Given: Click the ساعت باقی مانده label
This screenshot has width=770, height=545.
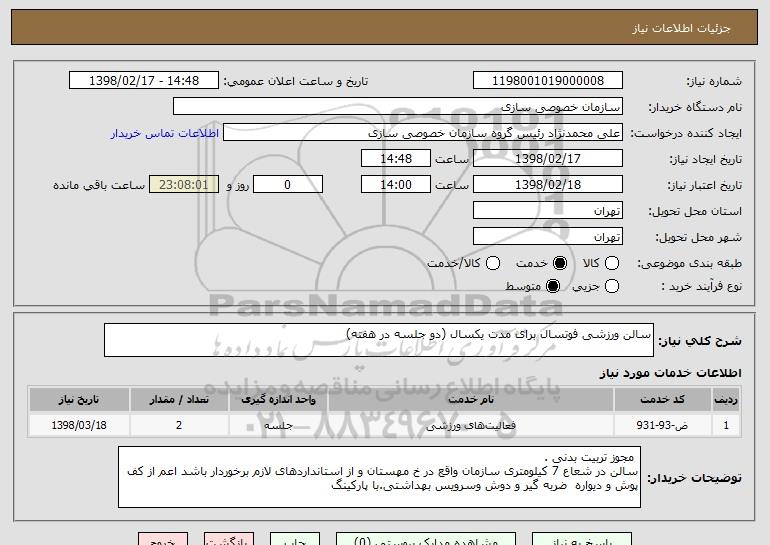Looking at the screenshot, I should (x=99, y=185).
